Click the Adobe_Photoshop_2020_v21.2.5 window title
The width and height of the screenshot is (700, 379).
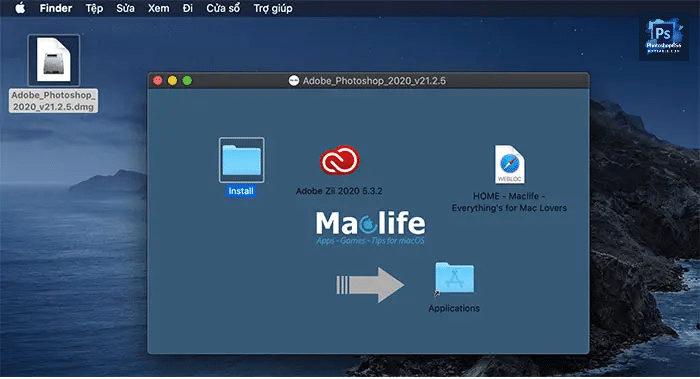coord(374,81)
